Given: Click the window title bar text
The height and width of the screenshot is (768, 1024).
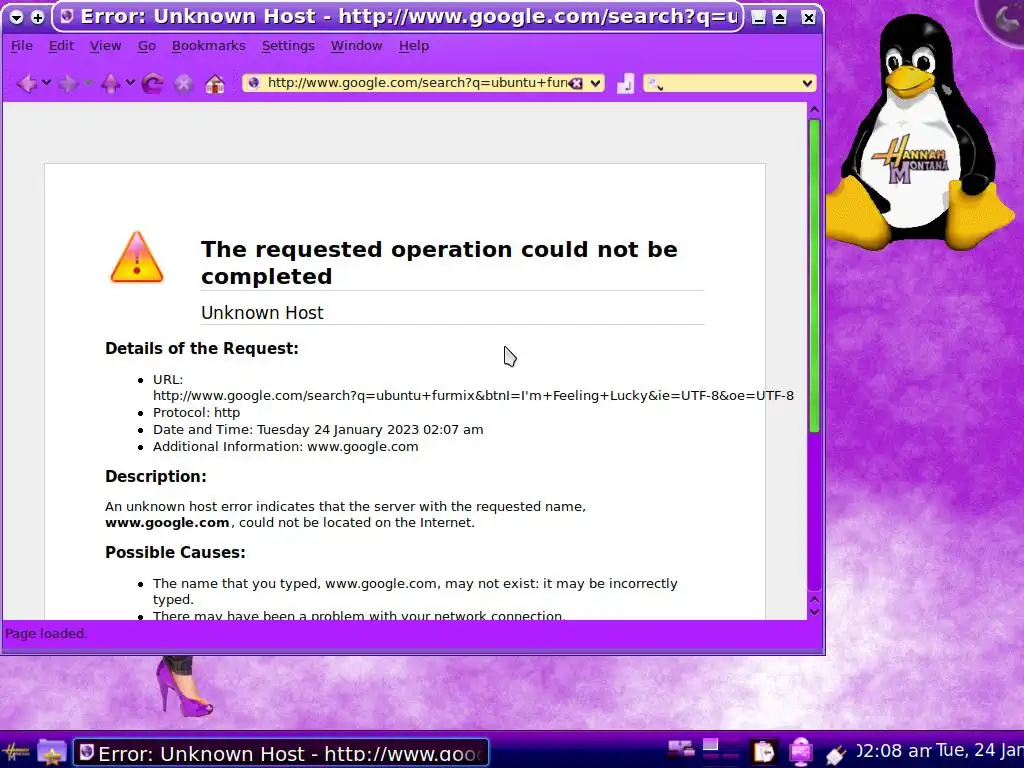Looking at the screenshot, I should tap(409, 17).
